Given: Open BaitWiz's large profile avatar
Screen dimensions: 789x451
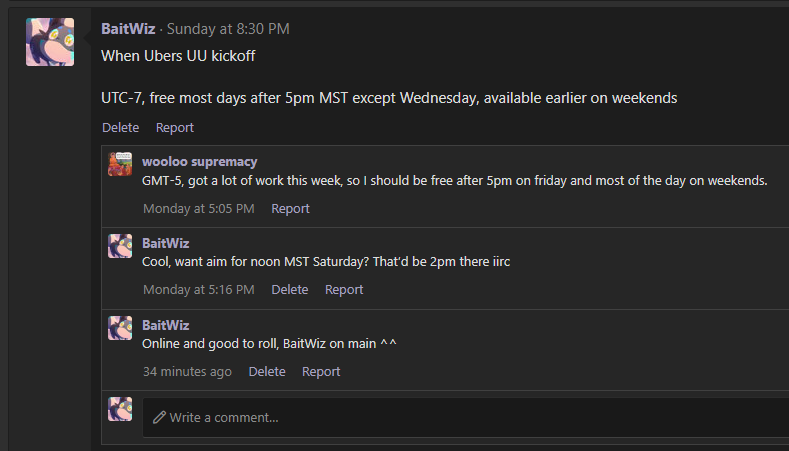Looking at the screenshot, I should pyautogui.click(x=50, y=42).
